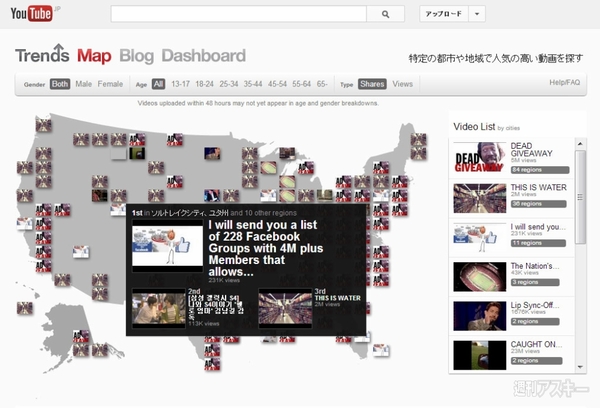This screenshot has width=600, height=408.
Task: Click the blank gray map marker in Montana
Action: [x=118, y=153]
